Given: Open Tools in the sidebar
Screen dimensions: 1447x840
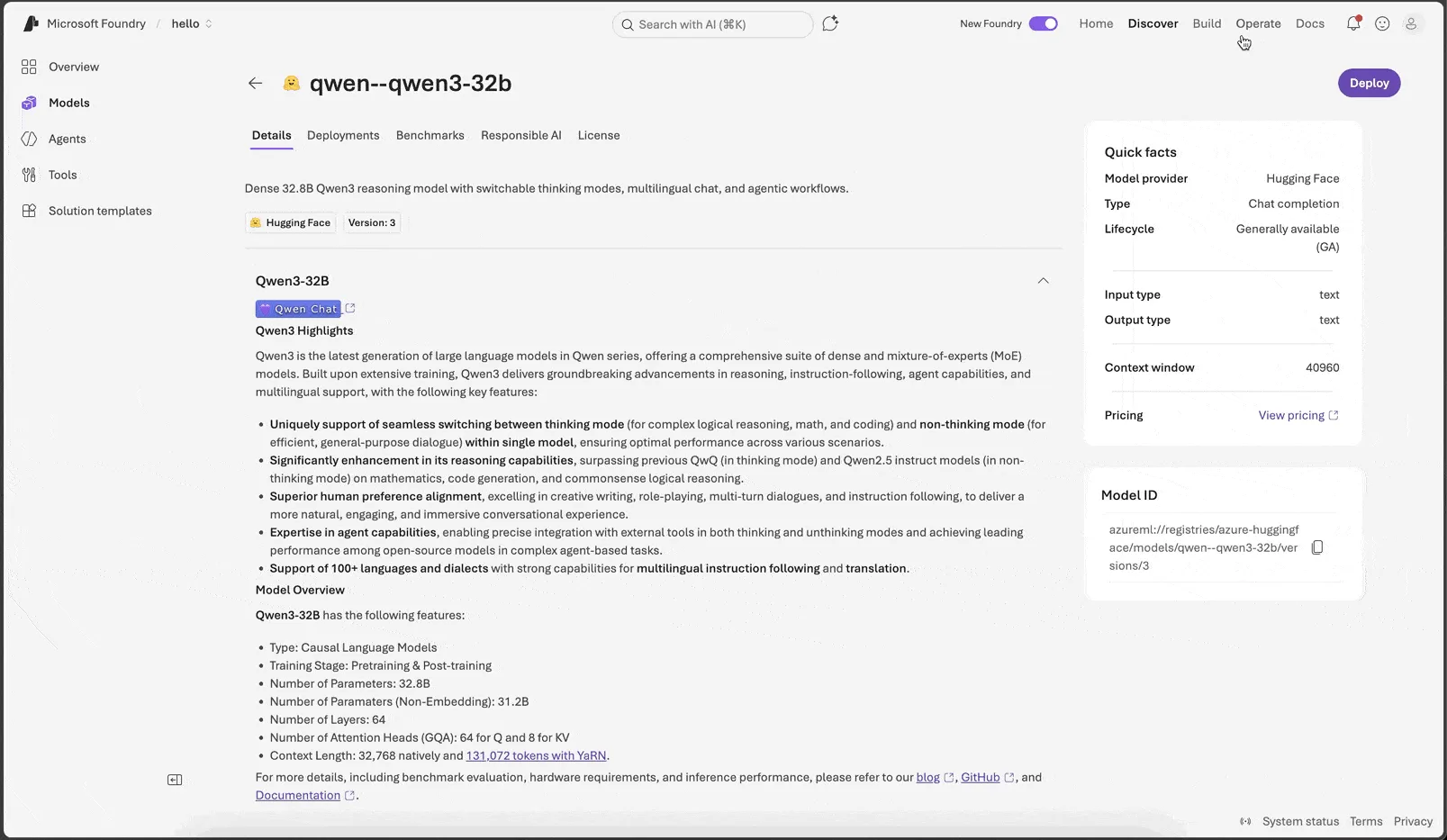Looking at the screenshot, I should coord(63,175).
